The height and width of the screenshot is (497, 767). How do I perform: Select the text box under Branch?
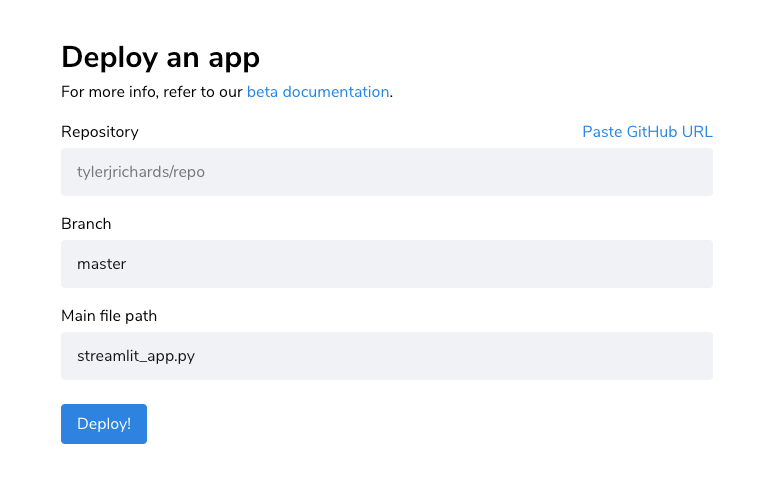386,264
